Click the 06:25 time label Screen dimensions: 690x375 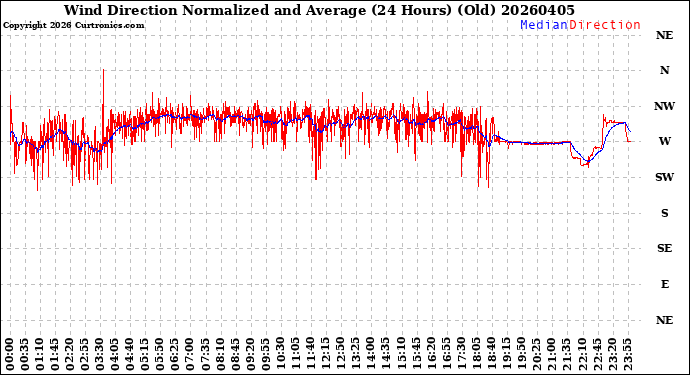click(176, 354)
